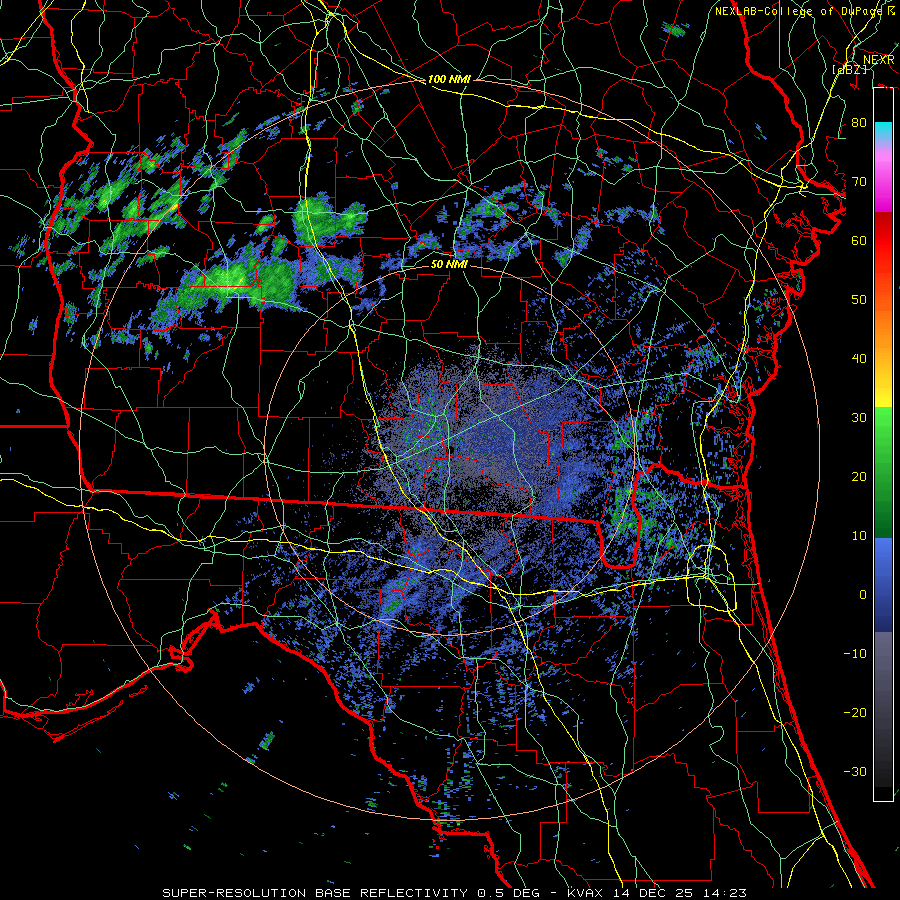Click the 60 value on dBZ scale
The height and width of the screenshot is (900, 900).
[859, 240]
